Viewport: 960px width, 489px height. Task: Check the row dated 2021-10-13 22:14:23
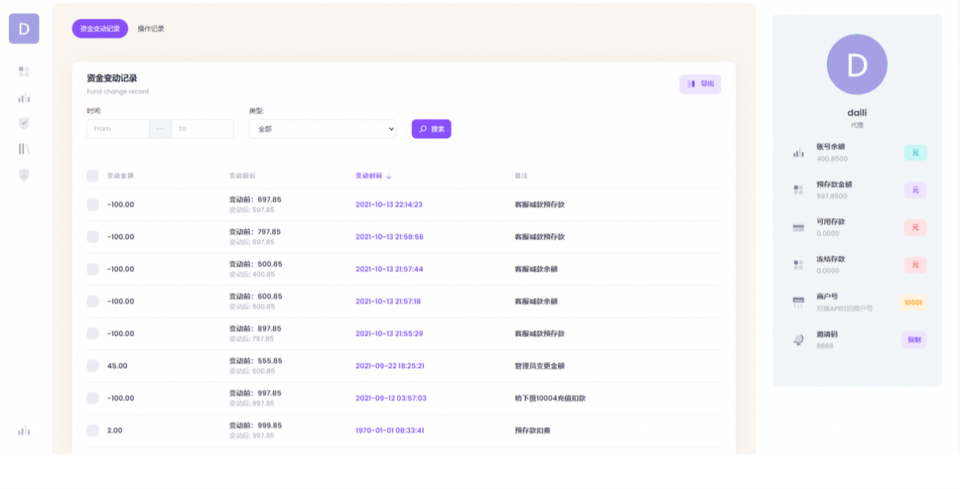click(x=93, y=204)
